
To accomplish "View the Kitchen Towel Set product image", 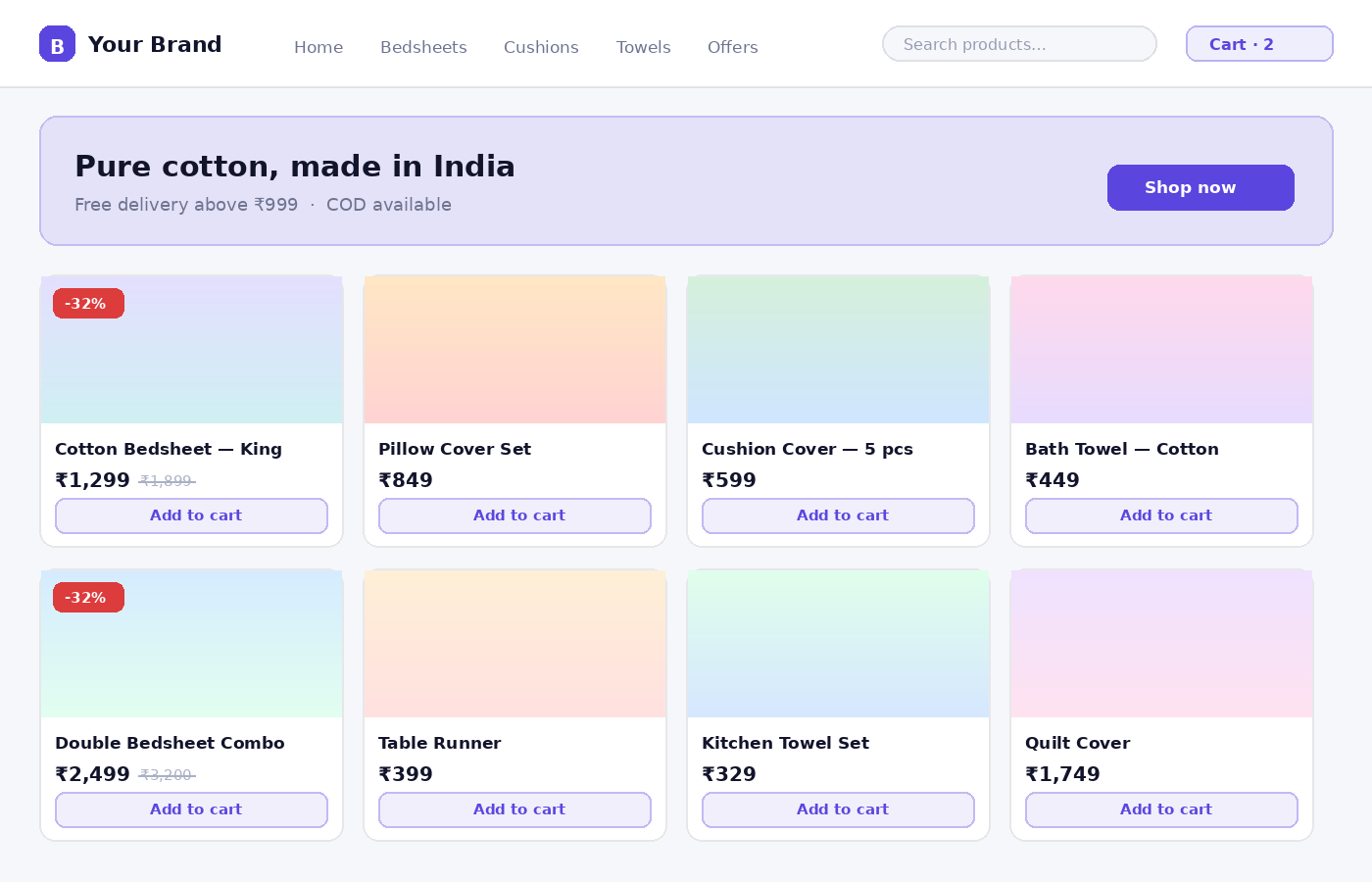I will pyautogui.click(x=838, y=644).
